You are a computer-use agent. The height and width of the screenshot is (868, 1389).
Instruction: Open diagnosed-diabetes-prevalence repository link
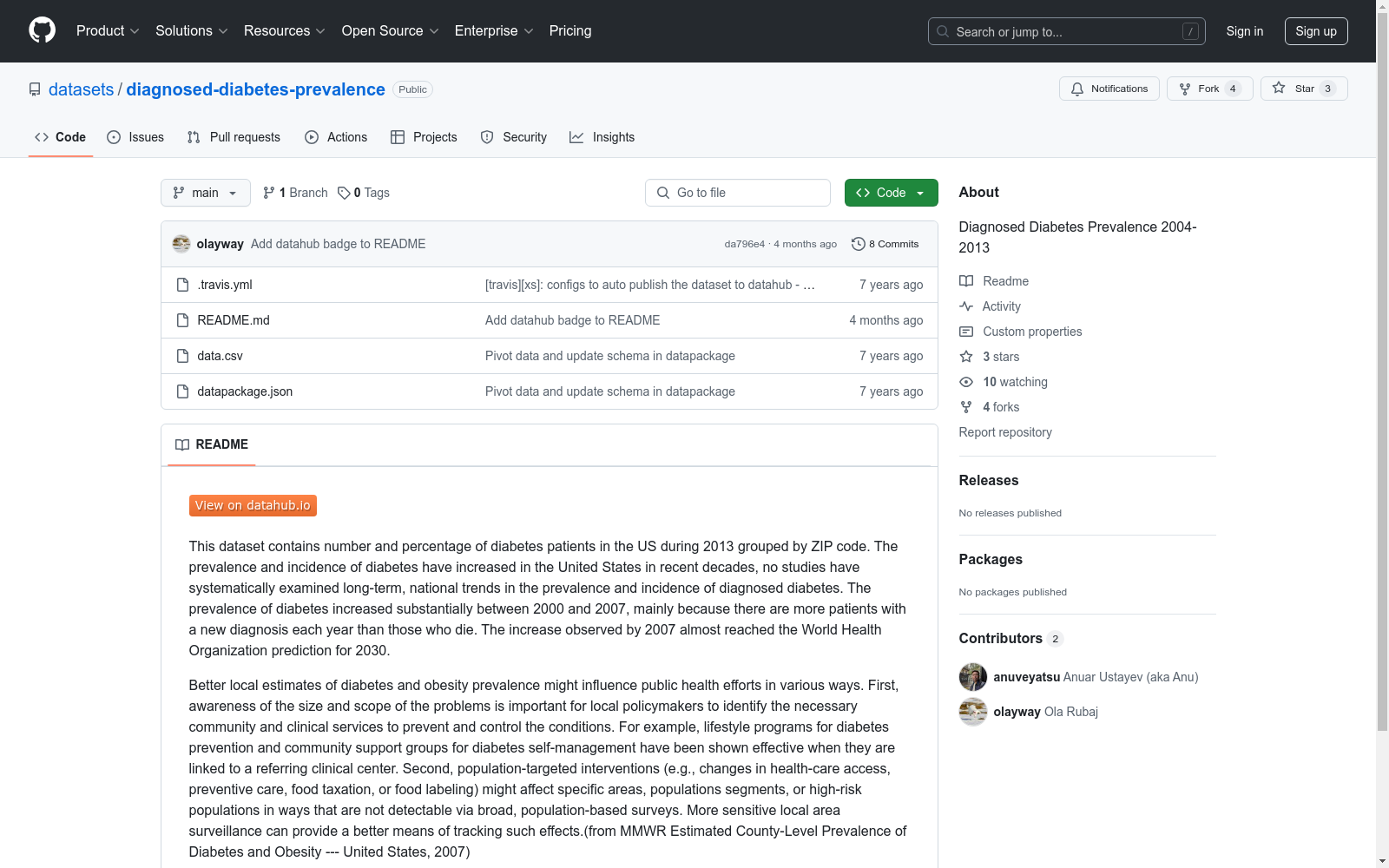click(x=255, y=89)
